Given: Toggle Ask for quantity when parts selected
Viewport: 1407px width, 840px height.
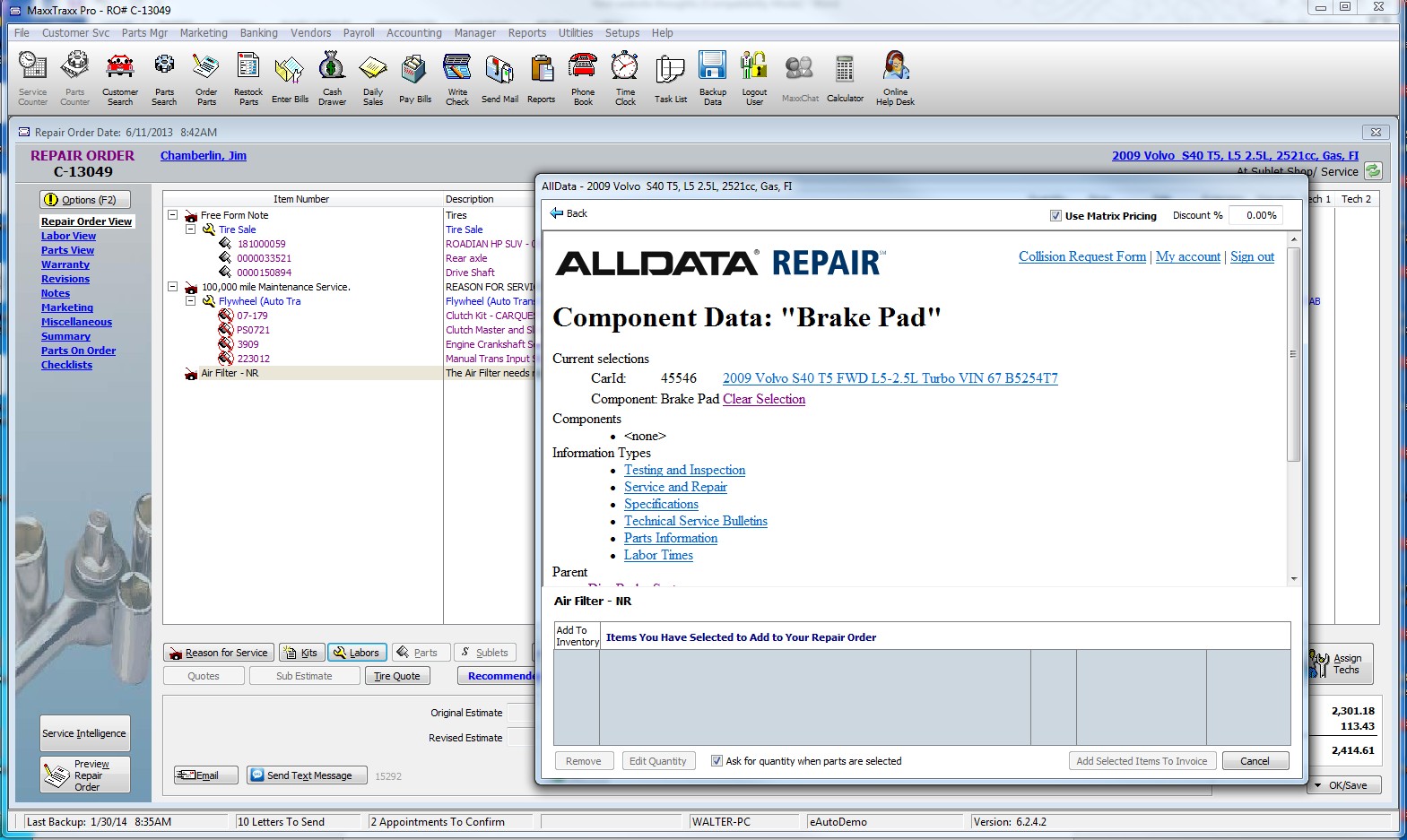Looking at the screenshot, I should pos(717,761).
